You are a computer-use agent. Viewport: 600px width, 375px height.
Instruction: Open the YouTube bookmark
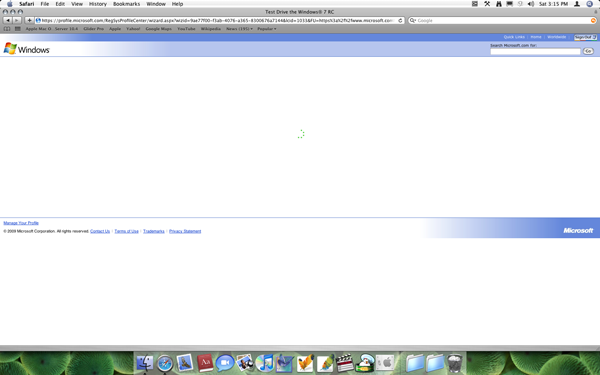click(186, 29)
